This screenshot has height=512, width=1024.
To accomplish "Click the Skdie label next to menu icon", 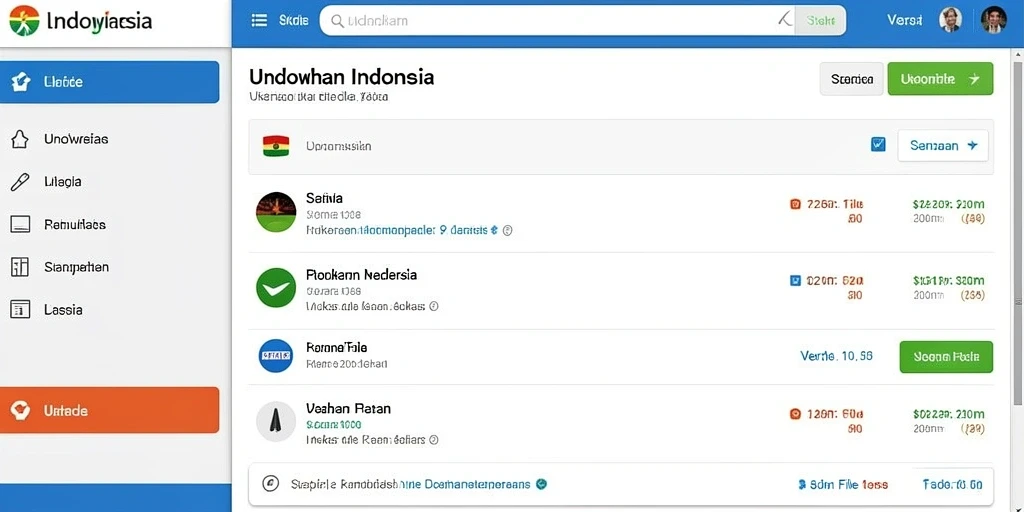I will tap(293, 20).
